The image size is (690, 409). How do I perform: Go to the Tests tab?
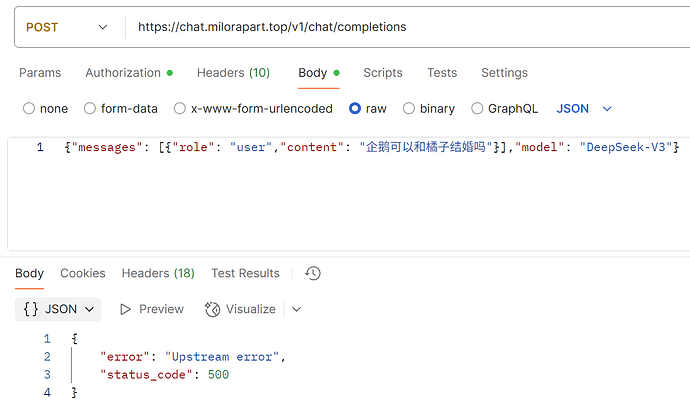click(x=442, y=73)
